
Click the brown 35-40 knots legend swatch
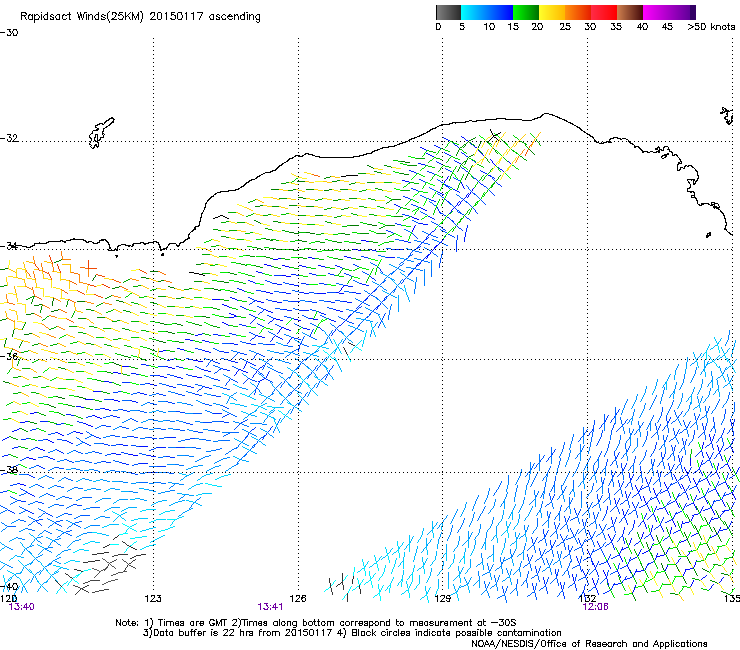630,12
